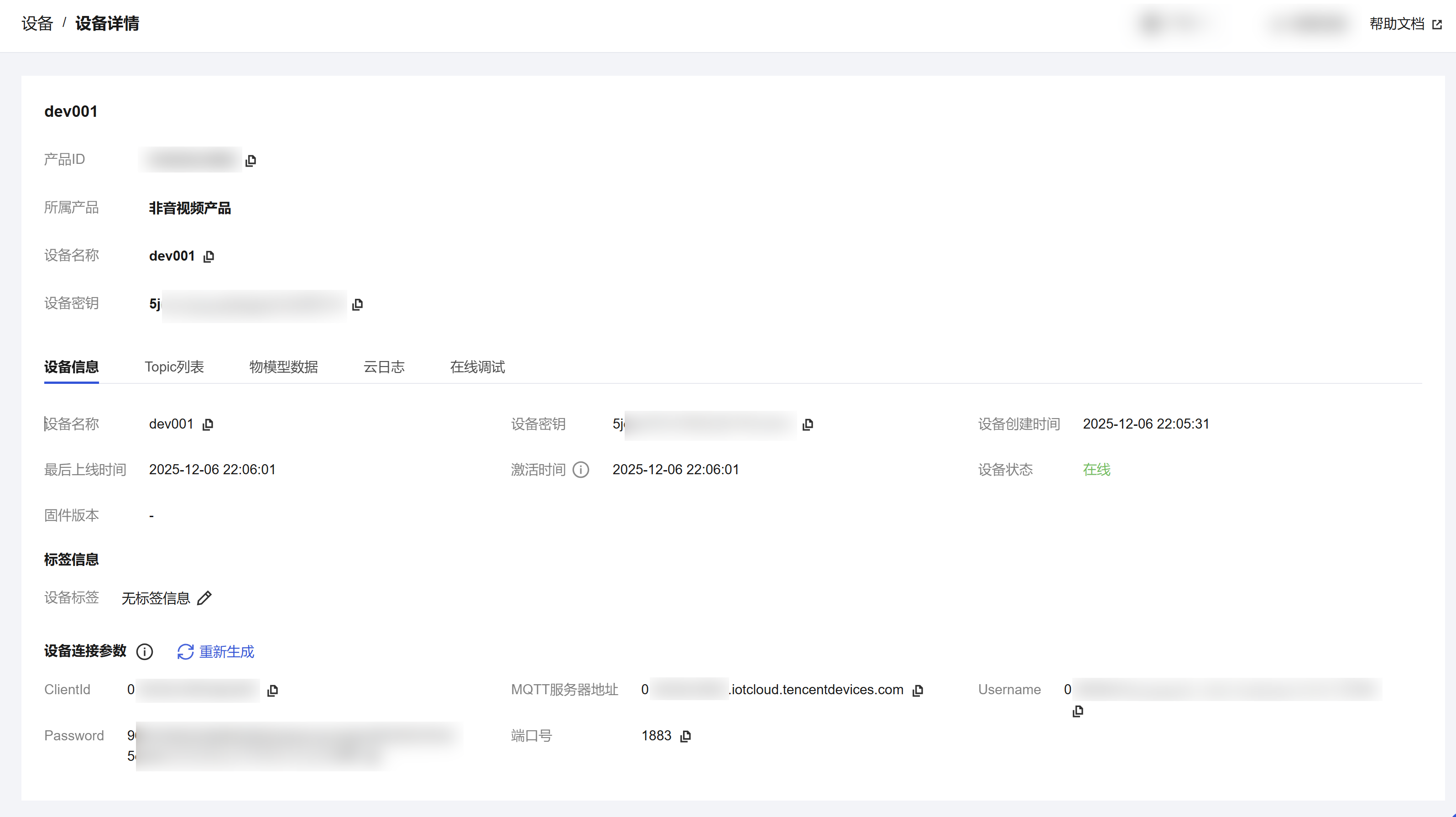Copy the ClientId value

272,691
